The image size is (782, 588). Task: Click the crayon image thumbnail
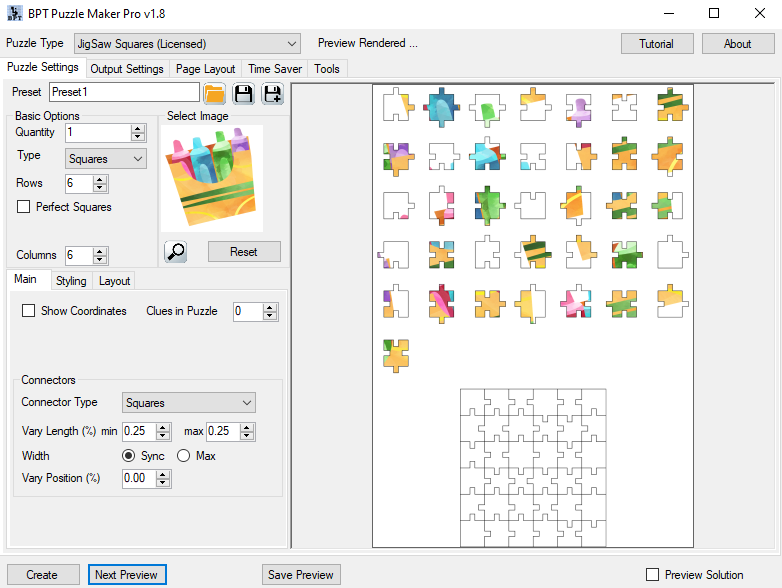pyautogui.click(x=211, y=176)
